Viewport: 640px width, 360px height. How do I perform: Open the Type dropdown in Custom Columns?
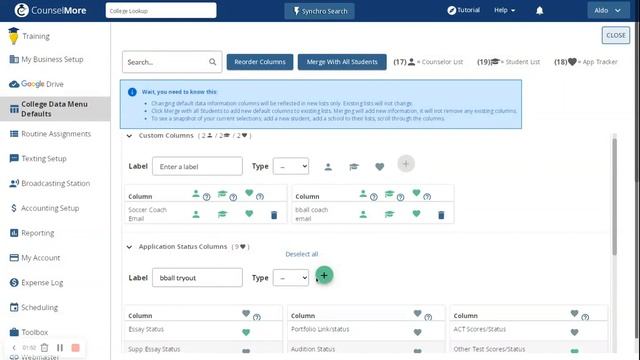(x=291, y=166)
